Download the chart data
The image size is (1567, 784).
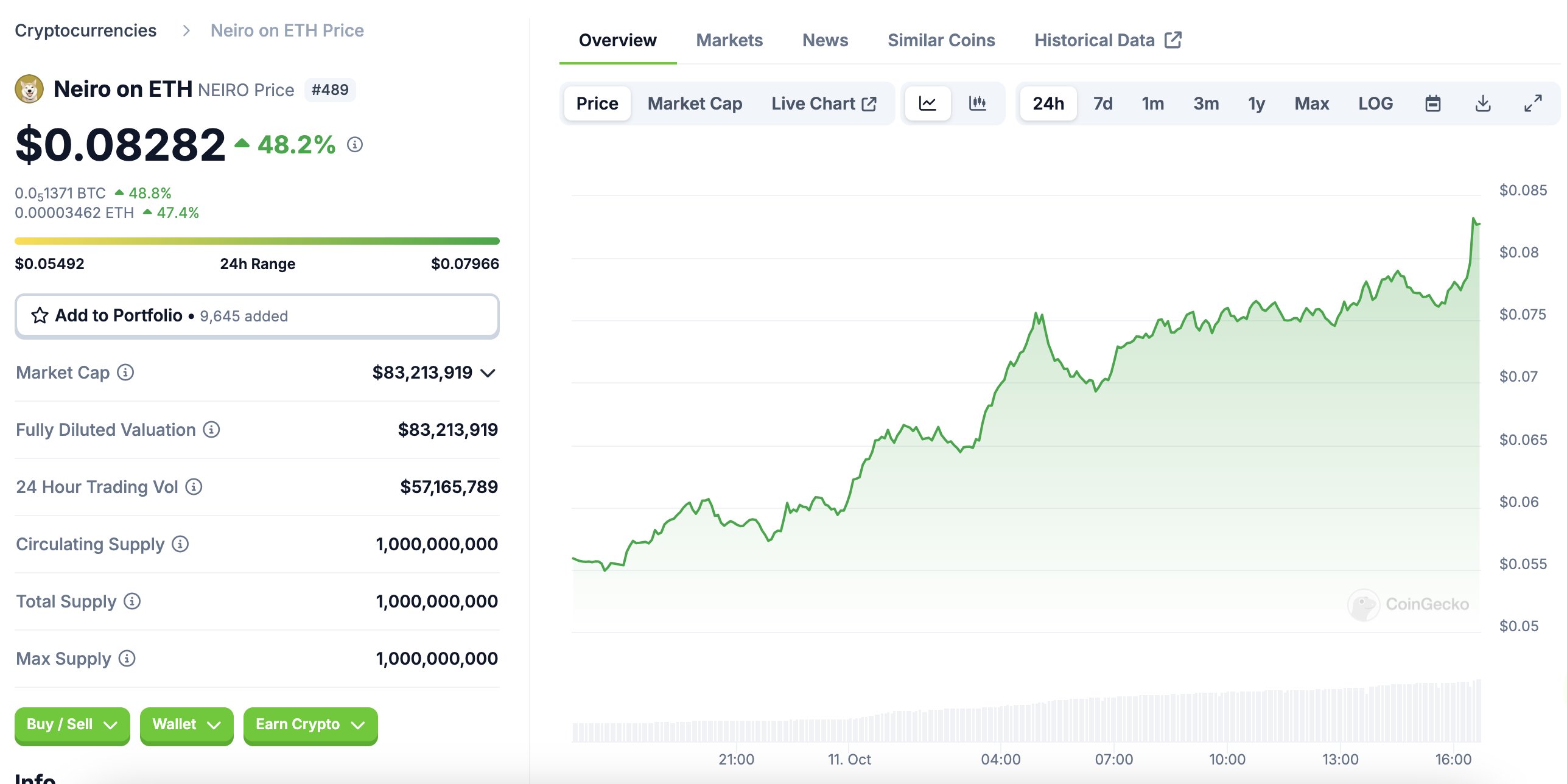(x=1483, y=103)
